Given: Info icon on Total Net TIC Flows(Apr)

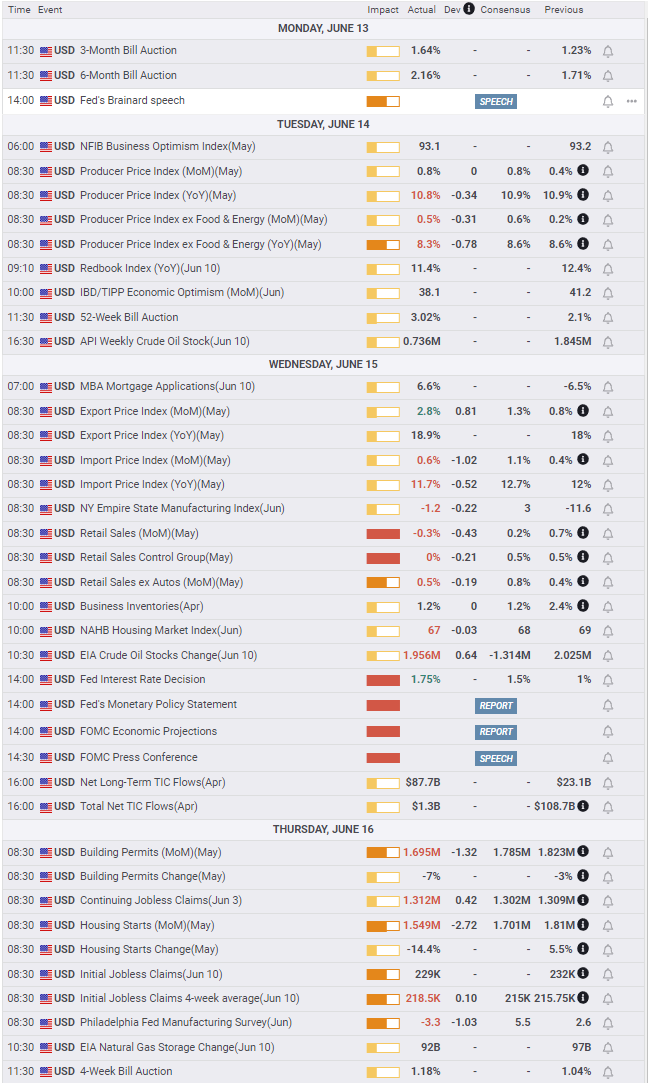Looking at the screenshot, I should pyautogui.click(x=583, y=806).
